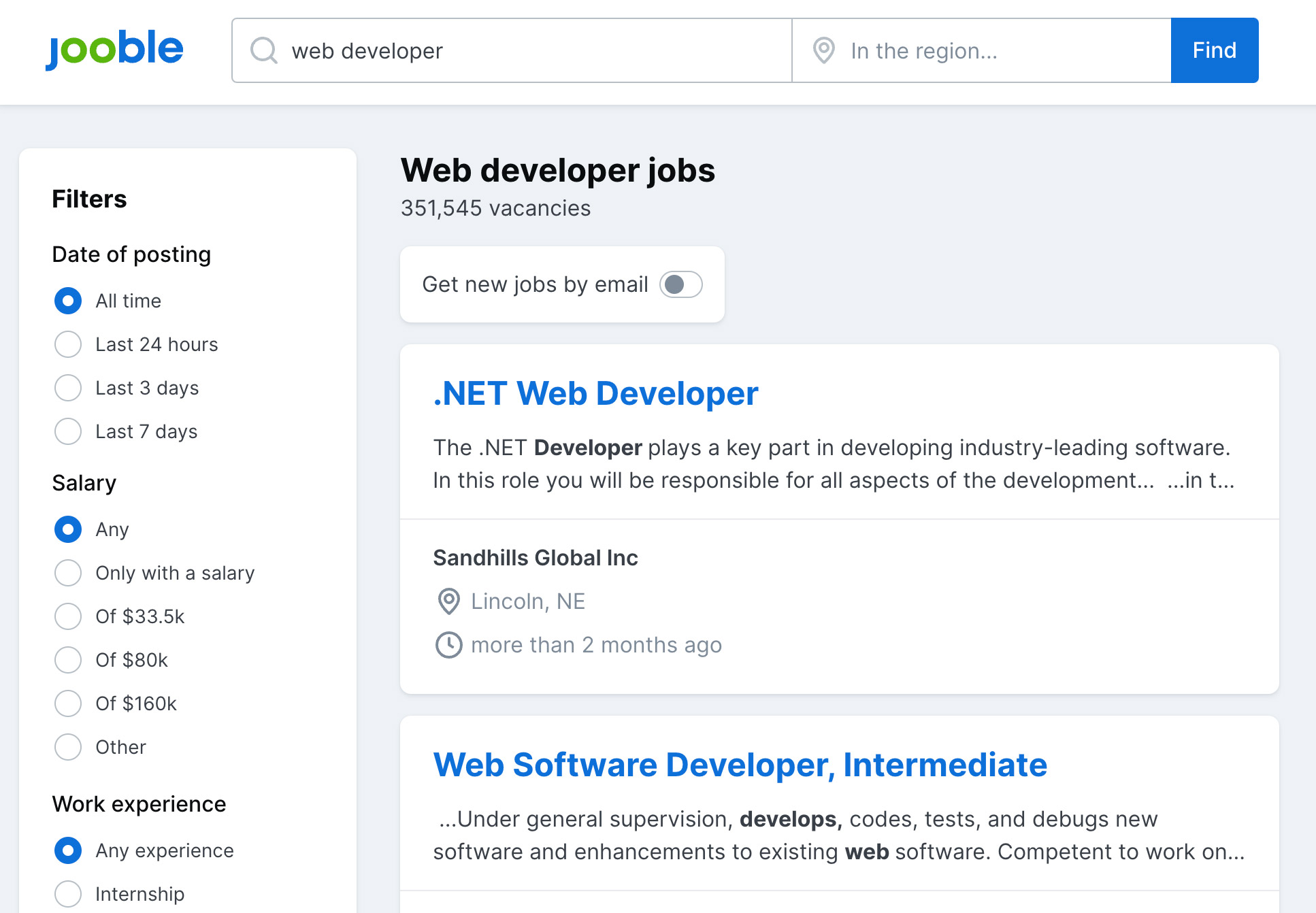Click the Date of posting label

click(131, 254)
